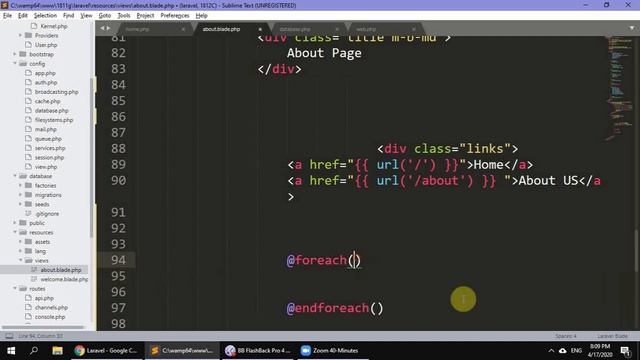Expand the migrations folder
The width and height of the screenshot is (640, 360).
[20, 195]
